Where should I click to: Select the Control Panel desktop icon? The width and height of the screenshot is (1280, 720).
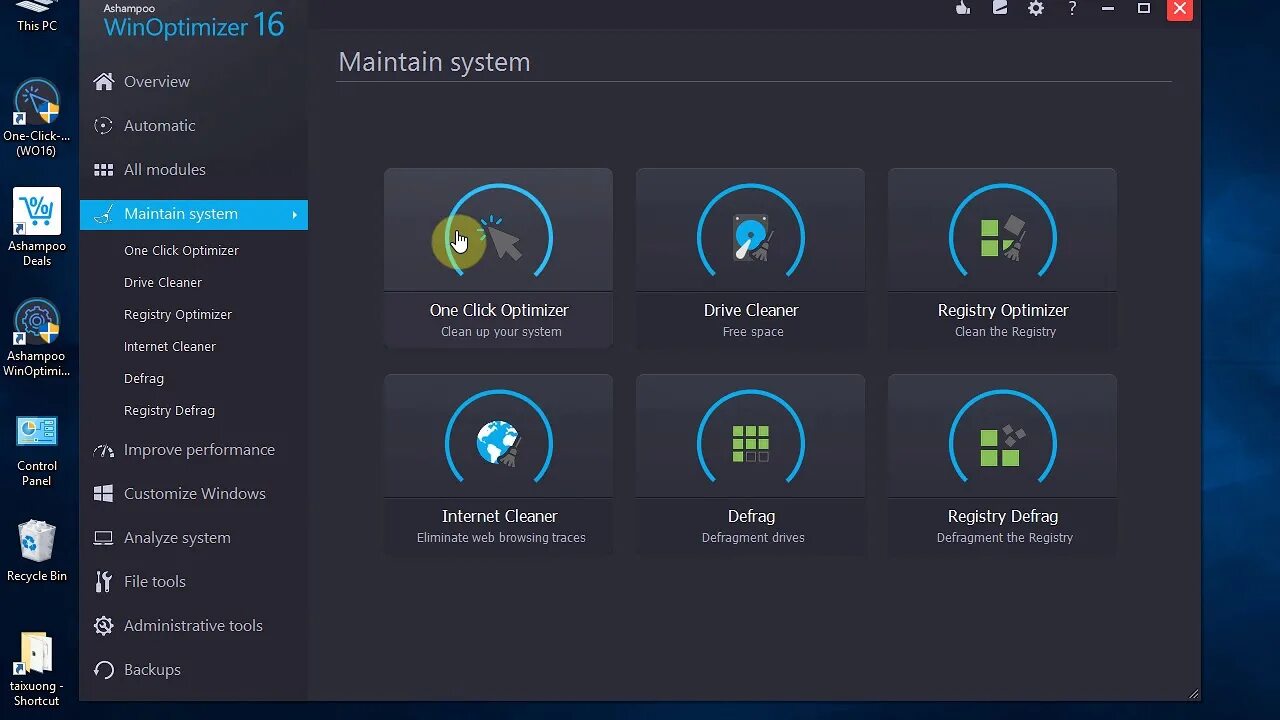(37, 448)
